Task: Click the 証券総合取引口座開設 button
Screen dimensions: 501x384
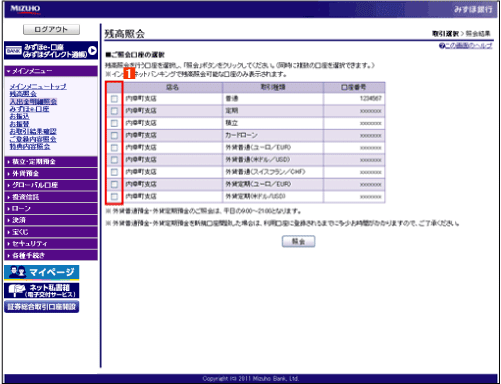Action: [42, 307]
